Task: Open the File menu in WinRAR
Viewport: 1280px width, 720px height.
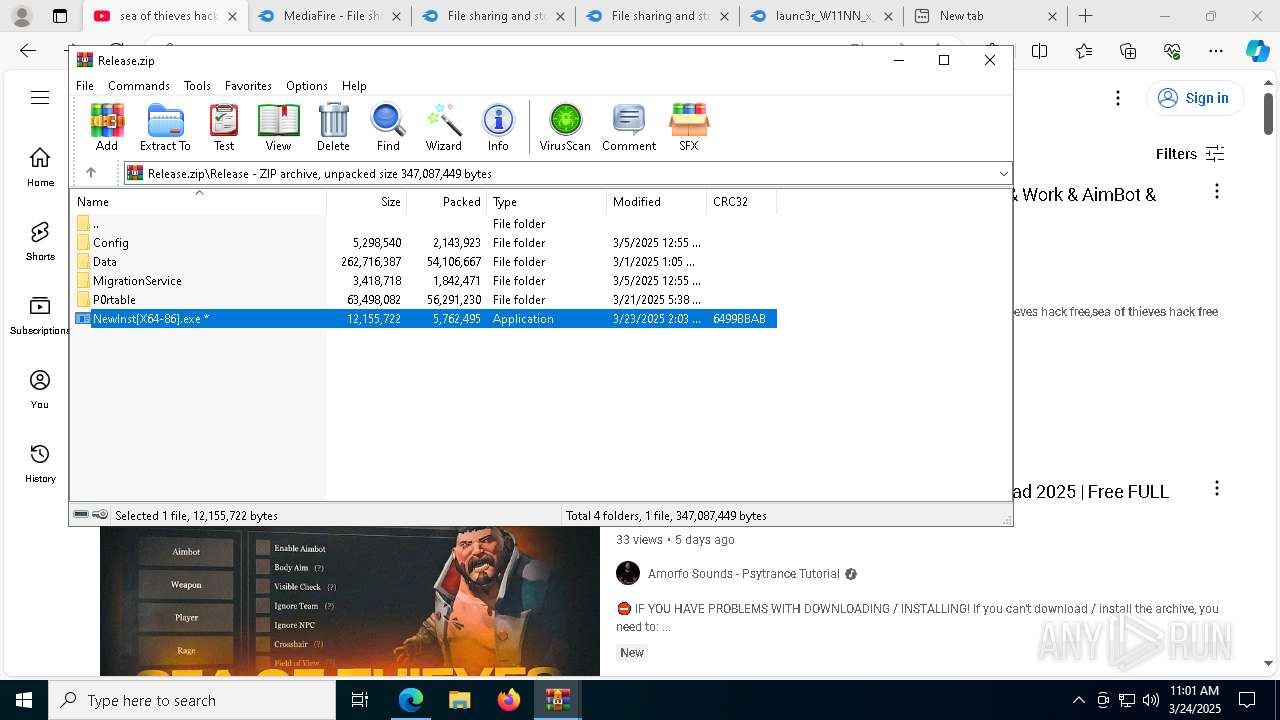Action: point(85,86)
